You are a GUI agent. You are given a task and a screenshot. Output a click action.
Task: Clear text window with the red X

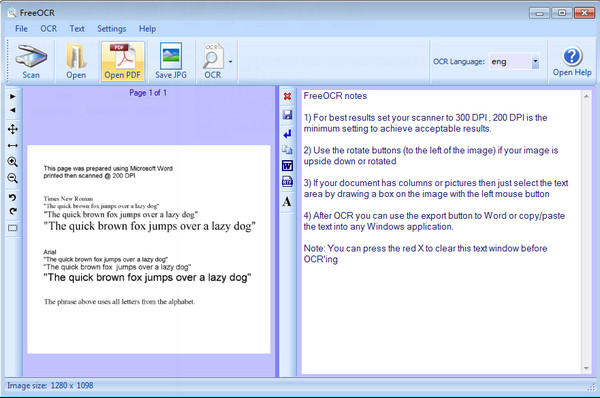287,96
